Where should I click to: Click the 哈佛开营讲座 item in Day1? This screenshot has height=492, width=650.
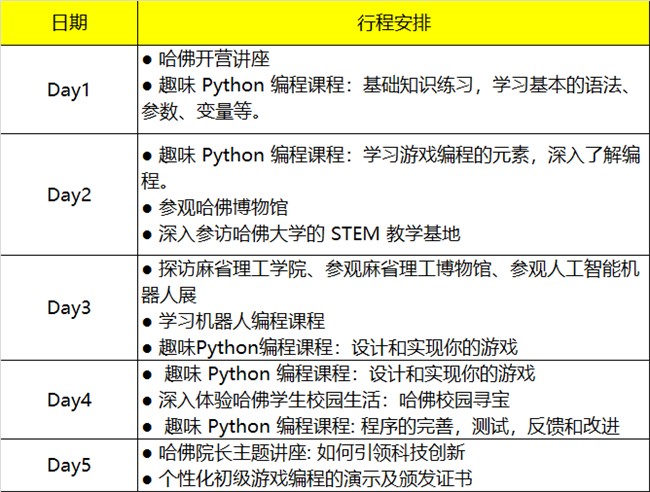coord(208,61)
